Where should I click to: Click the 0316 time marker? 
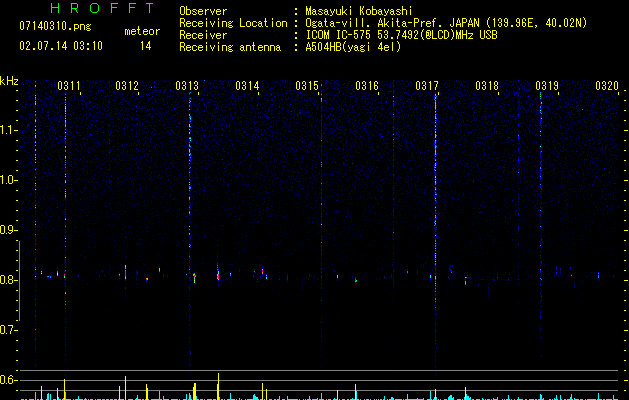(367, 86)
